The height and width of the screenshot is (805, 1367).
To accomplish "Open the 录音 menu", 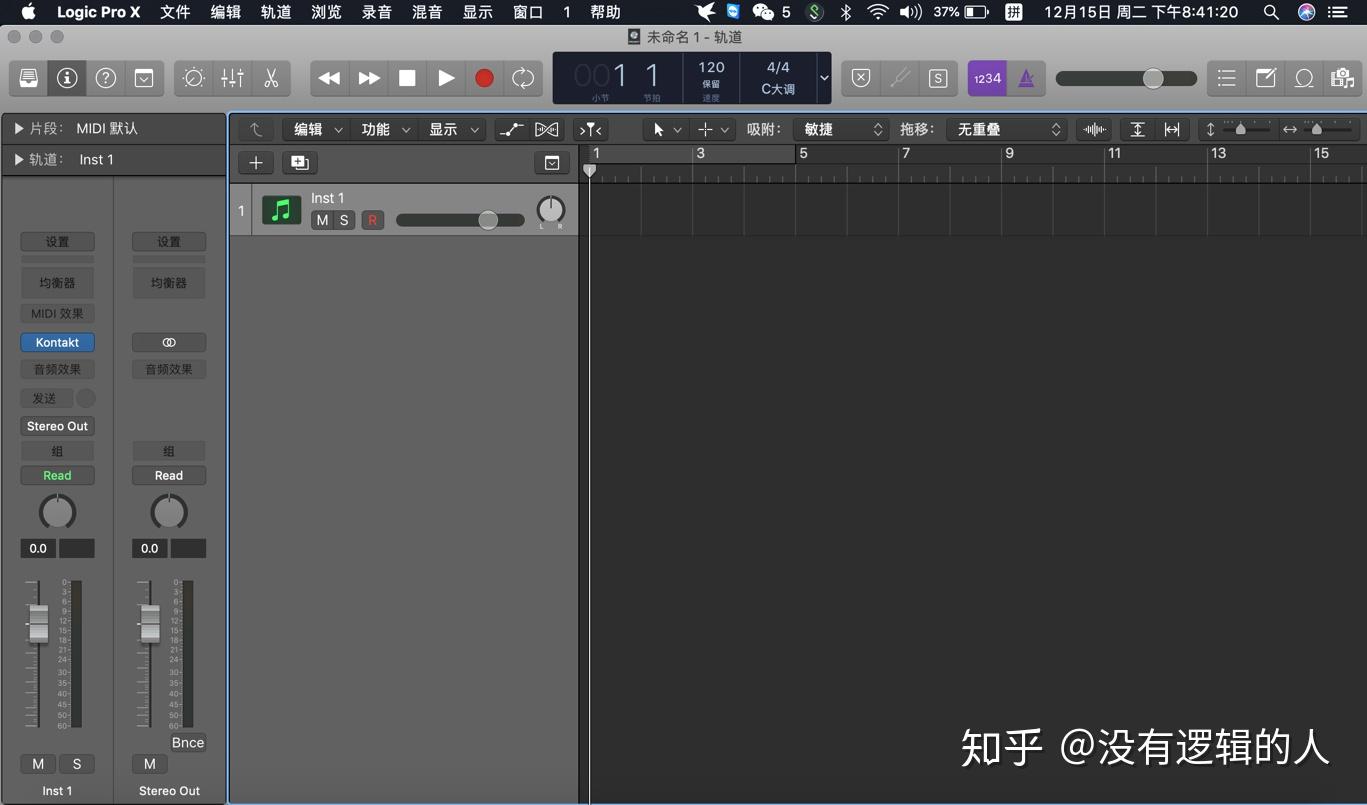I will click(377, 12).
